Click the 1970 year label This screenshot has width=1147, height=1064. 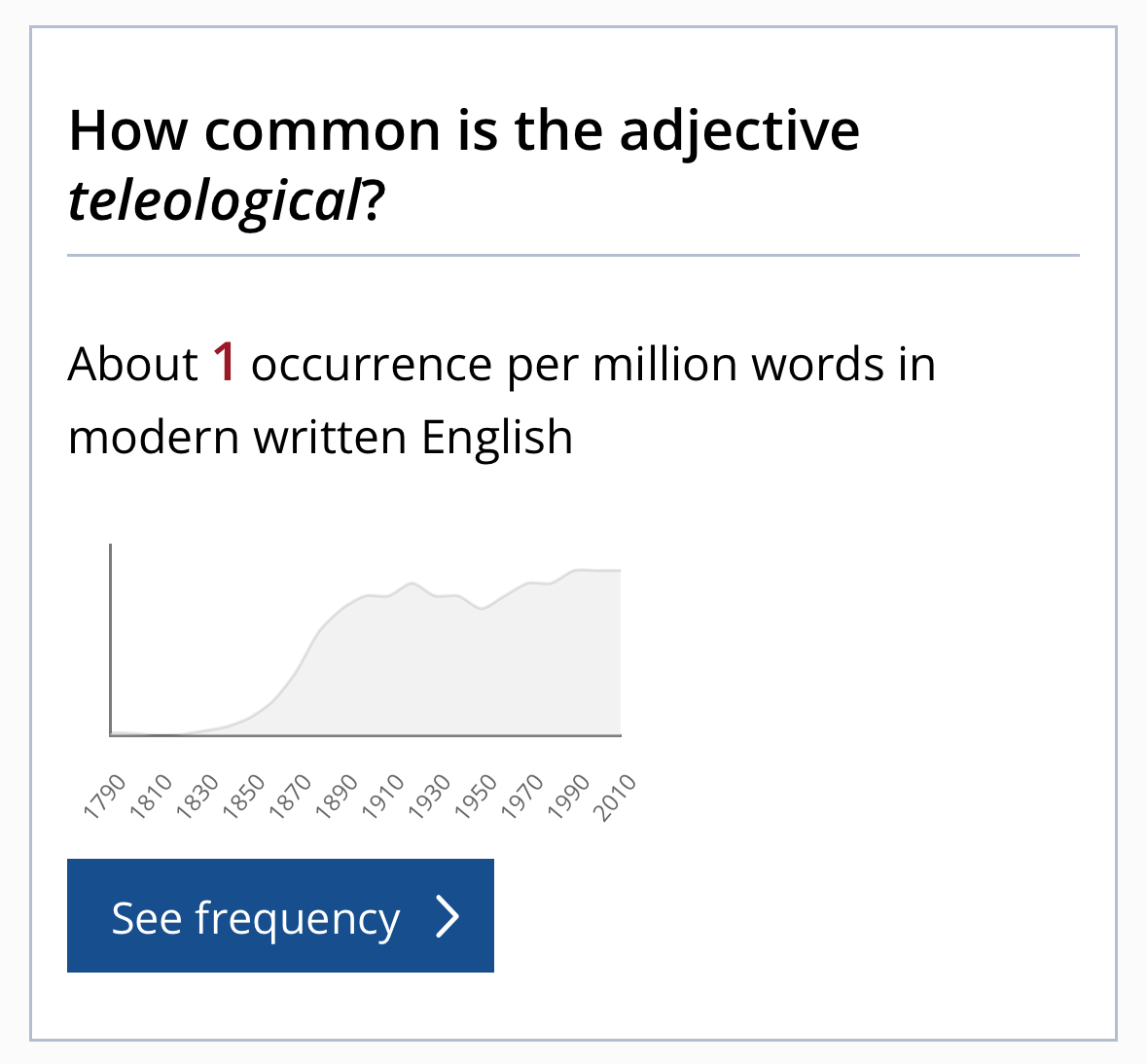coord(522,797)
